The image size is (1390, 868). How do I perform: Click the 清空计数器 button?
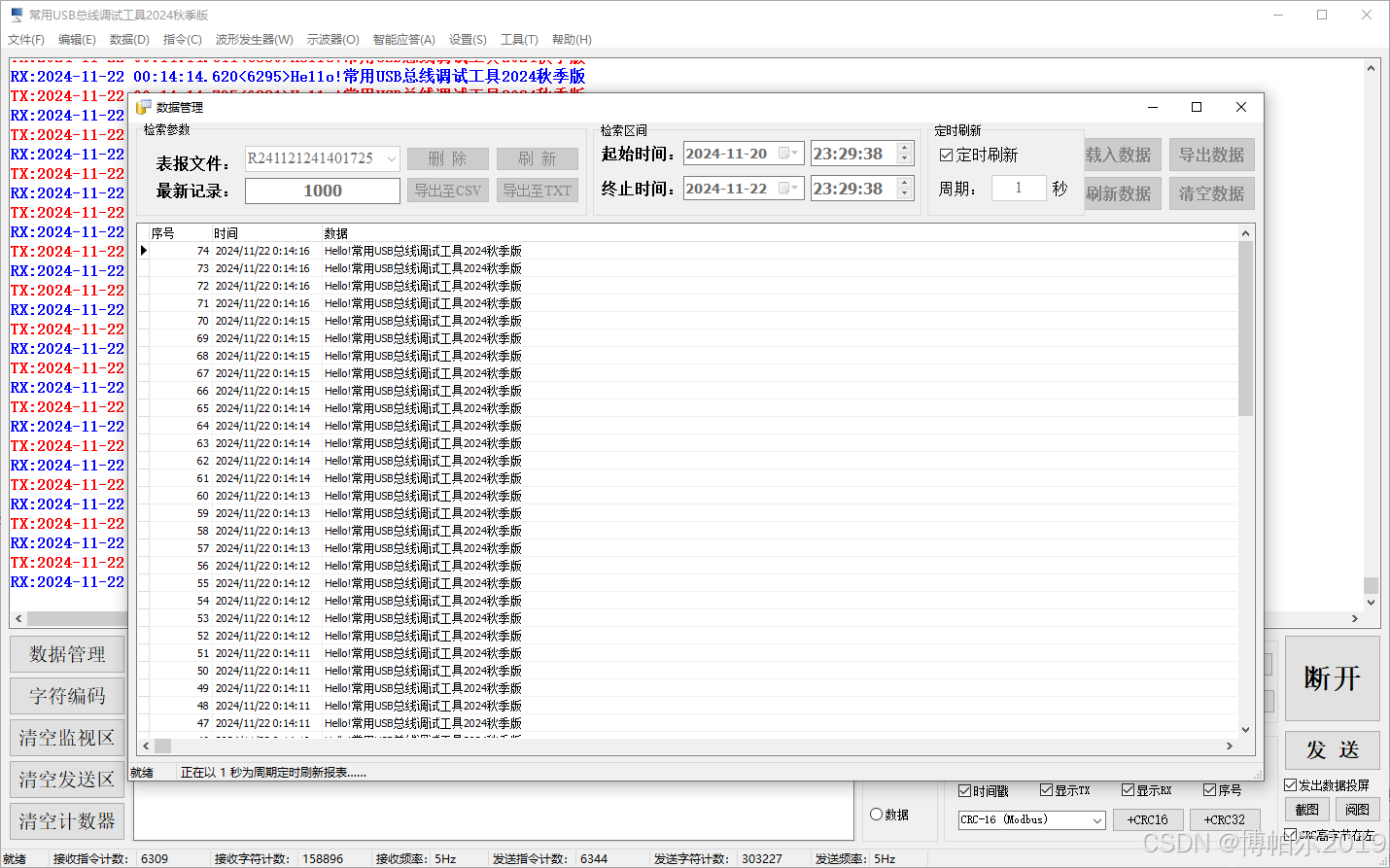[x=67, y=821]
